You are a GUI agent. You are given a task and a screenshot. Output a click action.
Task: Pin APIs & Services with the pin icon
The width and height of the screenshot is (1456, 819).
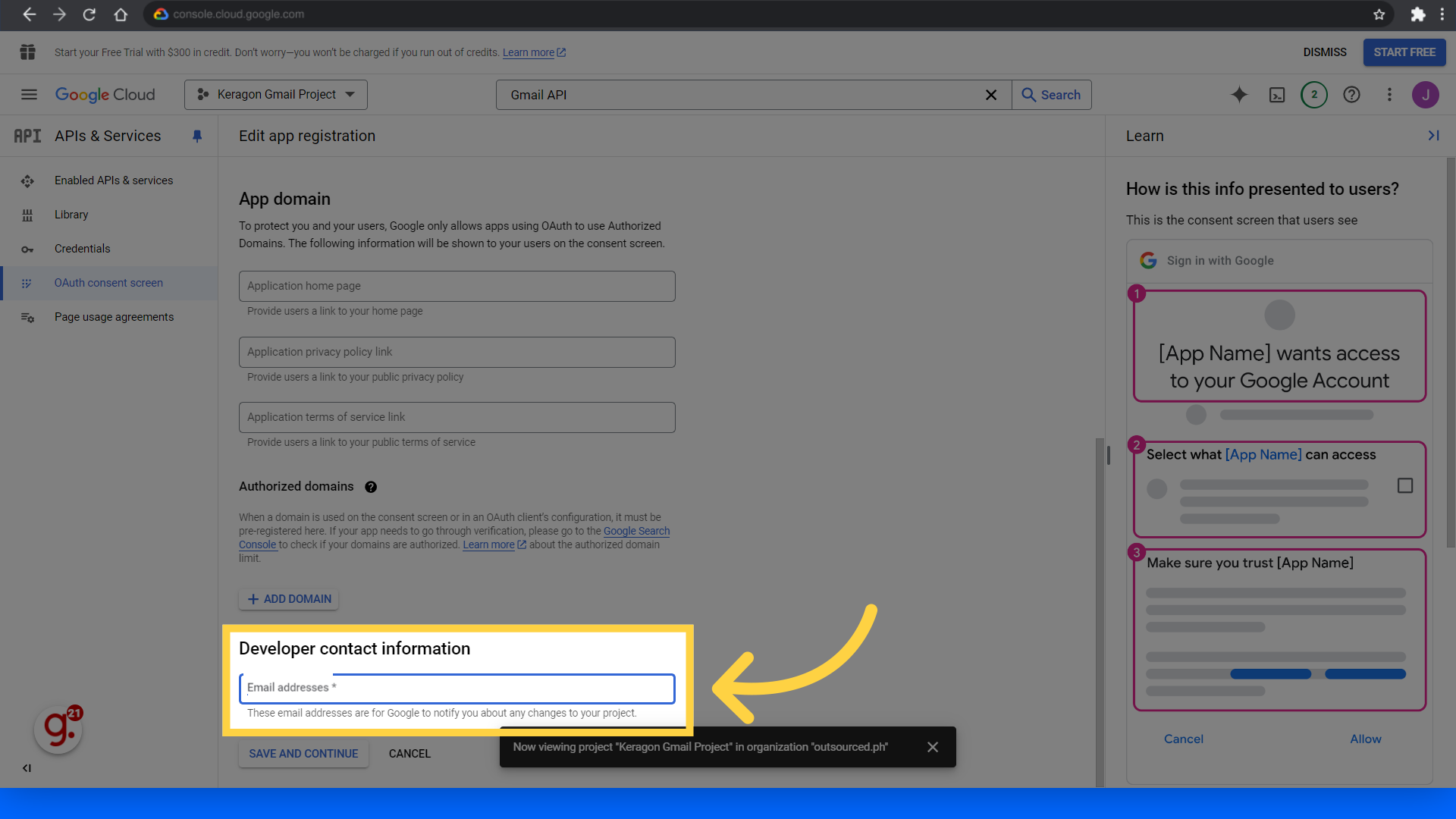pyautogui.click(x=197, y=136)
